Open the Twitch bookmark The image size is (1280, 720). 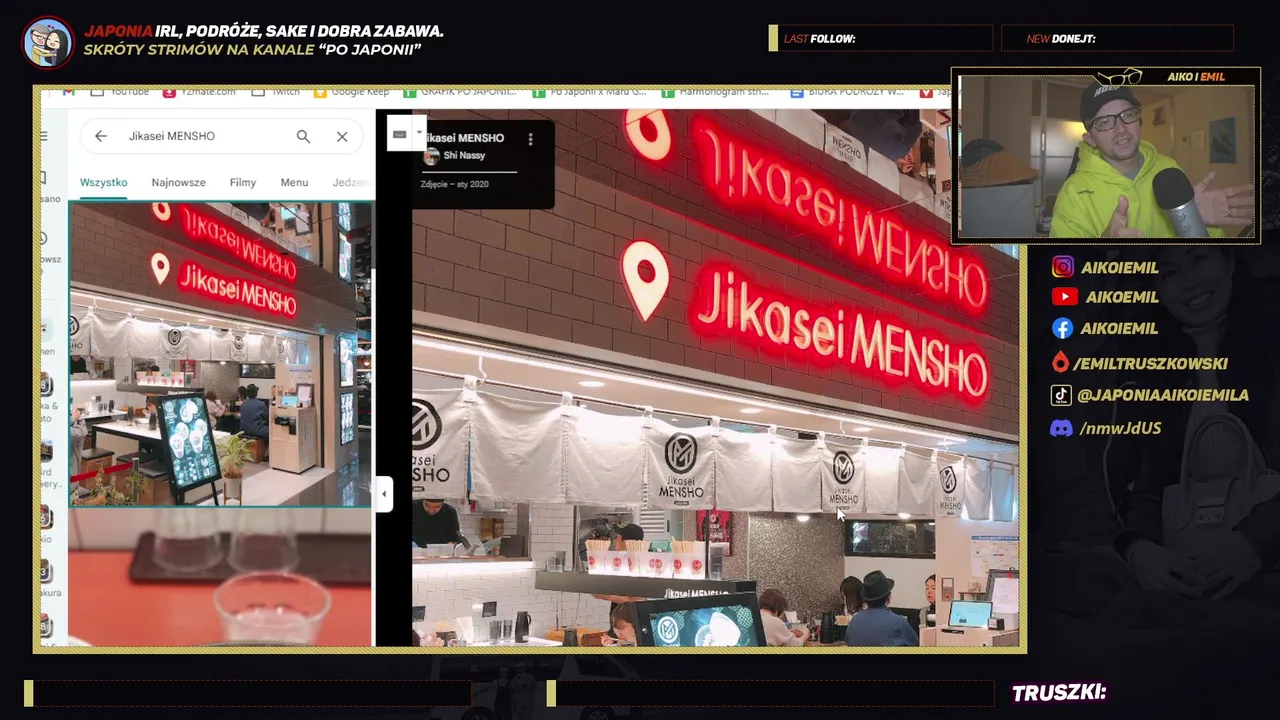pyautogui.click(x=276, y=91)
